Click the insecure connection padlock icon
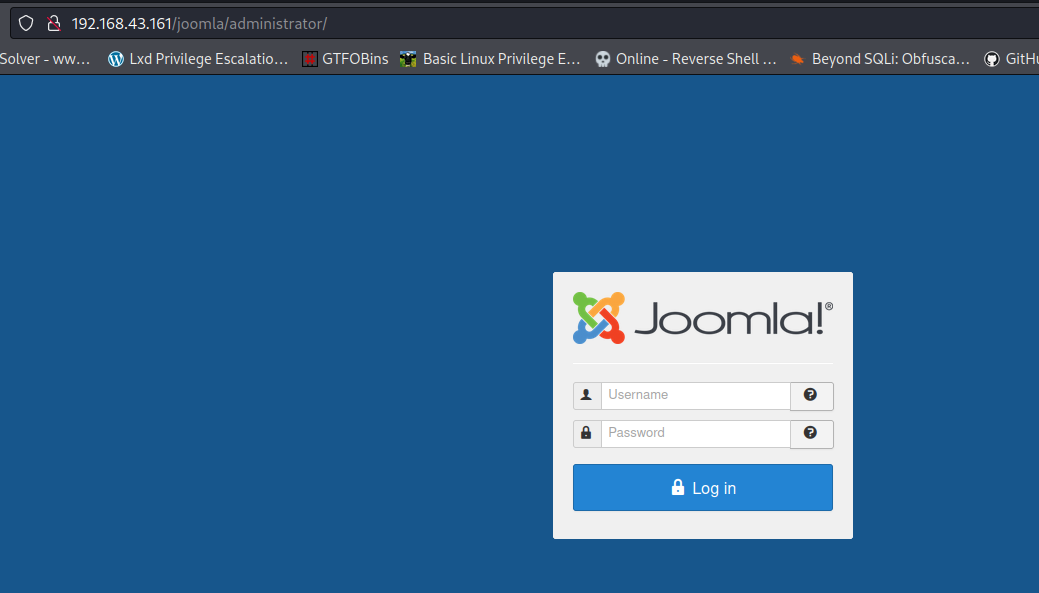This screenshot has width=1039, height=593. pos(54,23)
